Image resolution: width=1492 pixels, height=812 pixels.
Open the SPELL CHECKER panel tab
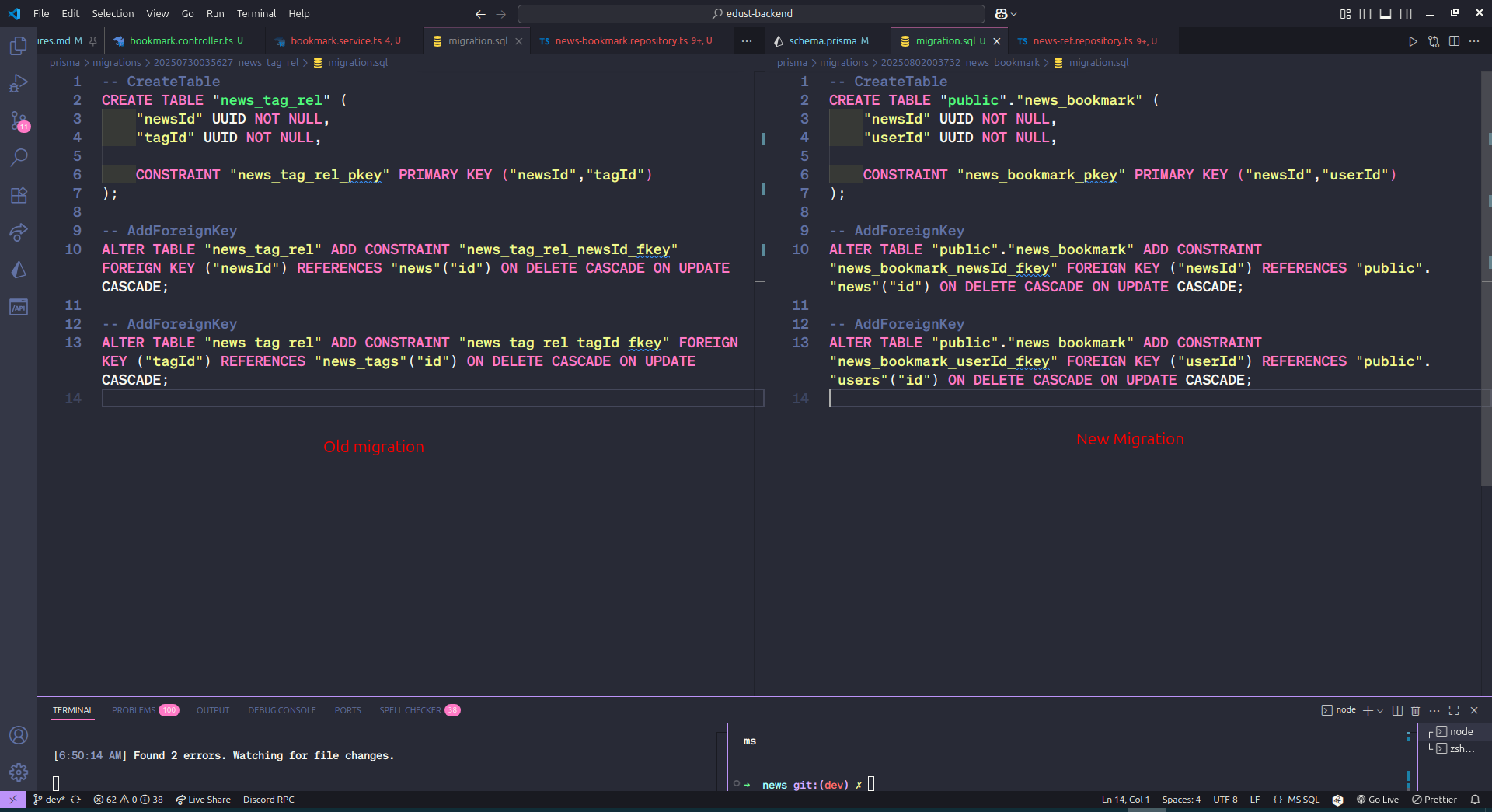coord(420,710)
